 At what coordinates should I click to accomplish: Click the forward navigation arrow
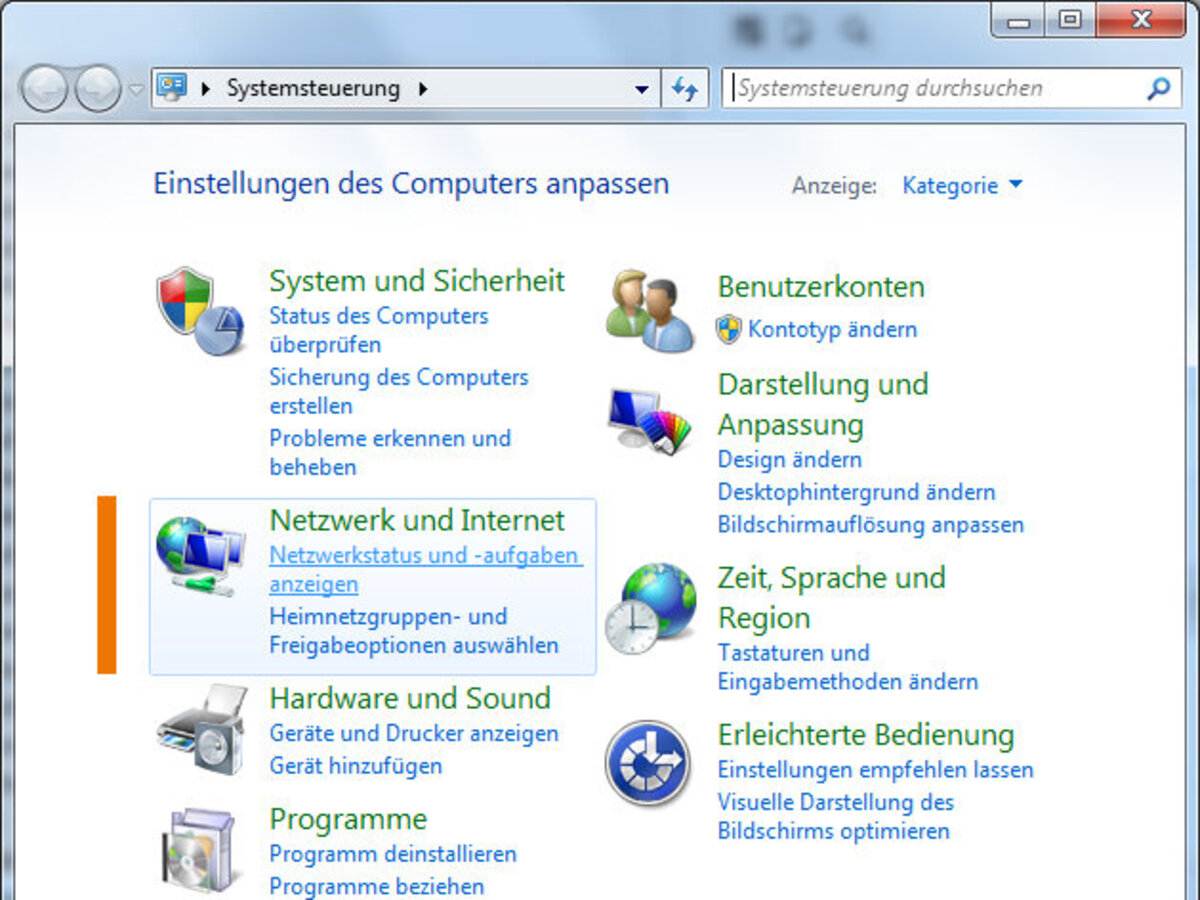[97, 88]
